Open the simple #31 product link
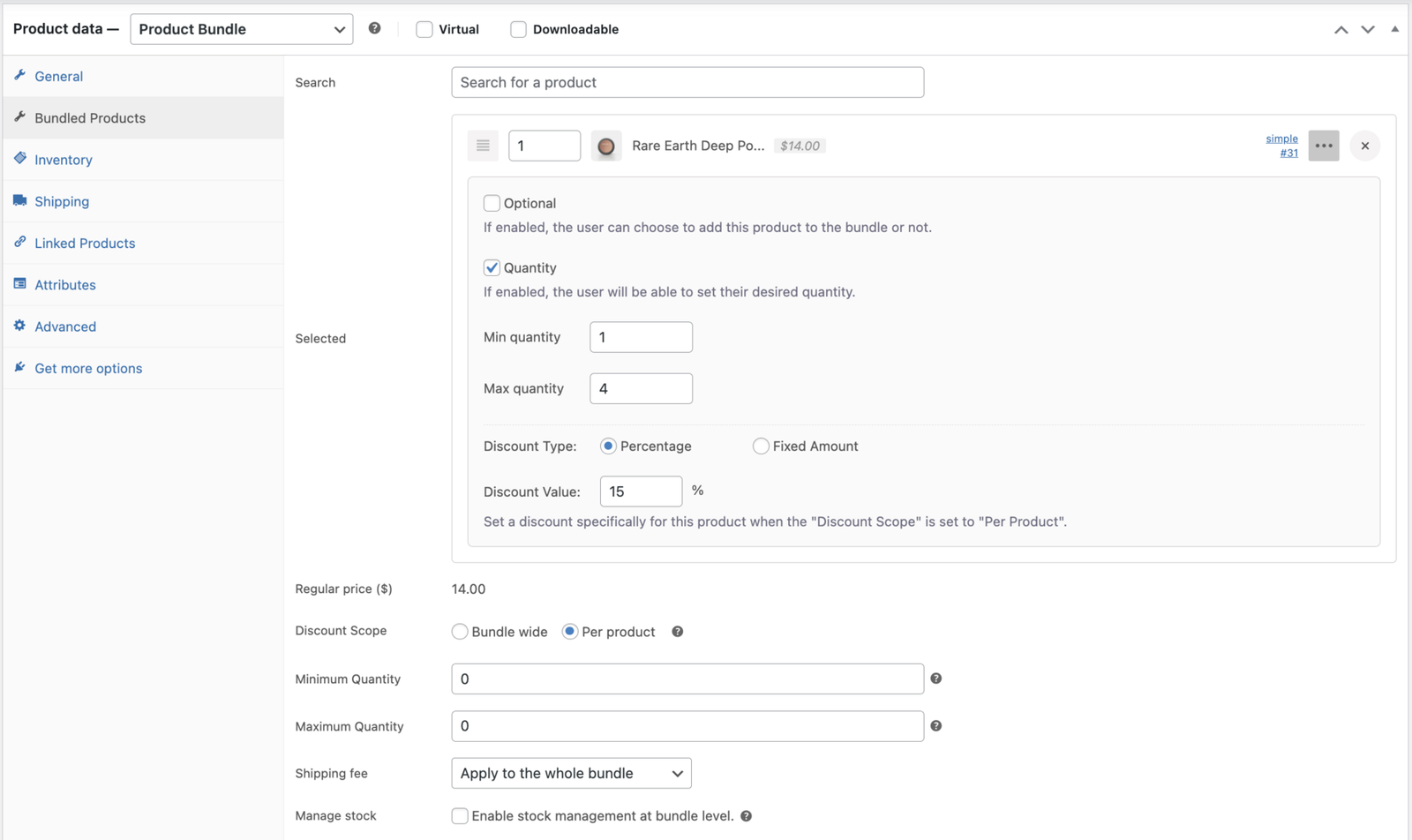1412x840 pixels. [1282, 146]
